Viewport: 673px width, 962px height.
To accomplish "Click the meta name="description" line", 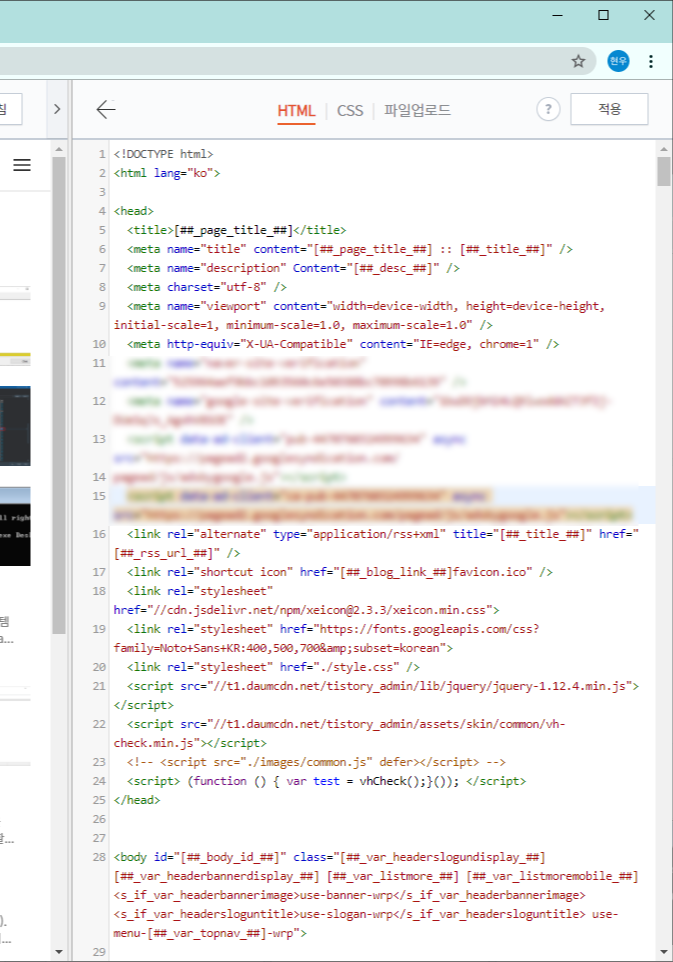I will pos(293,268).
